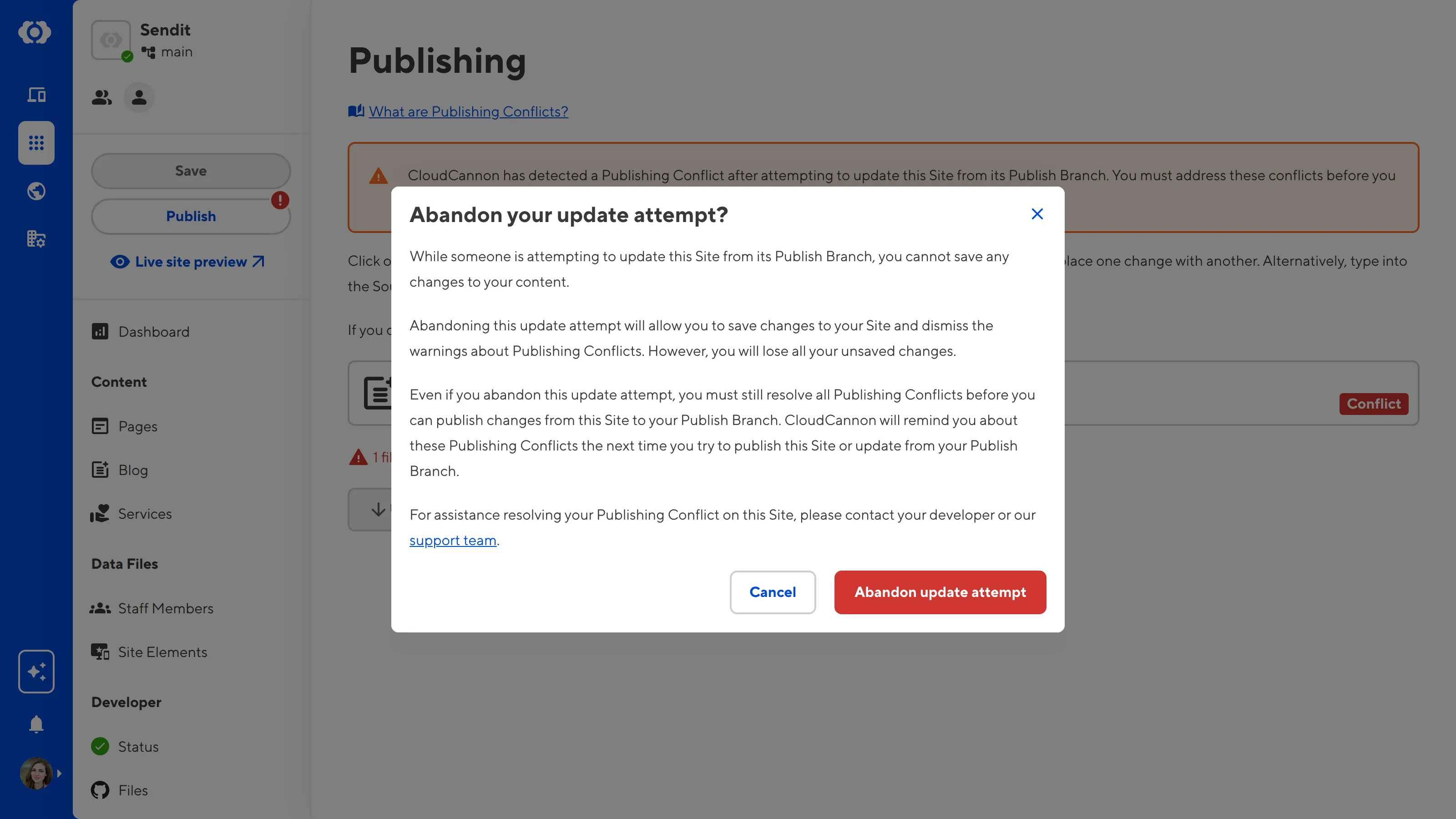Click the Cancel button
Screen dimensions: 1456x819
[x=772, y=592]
